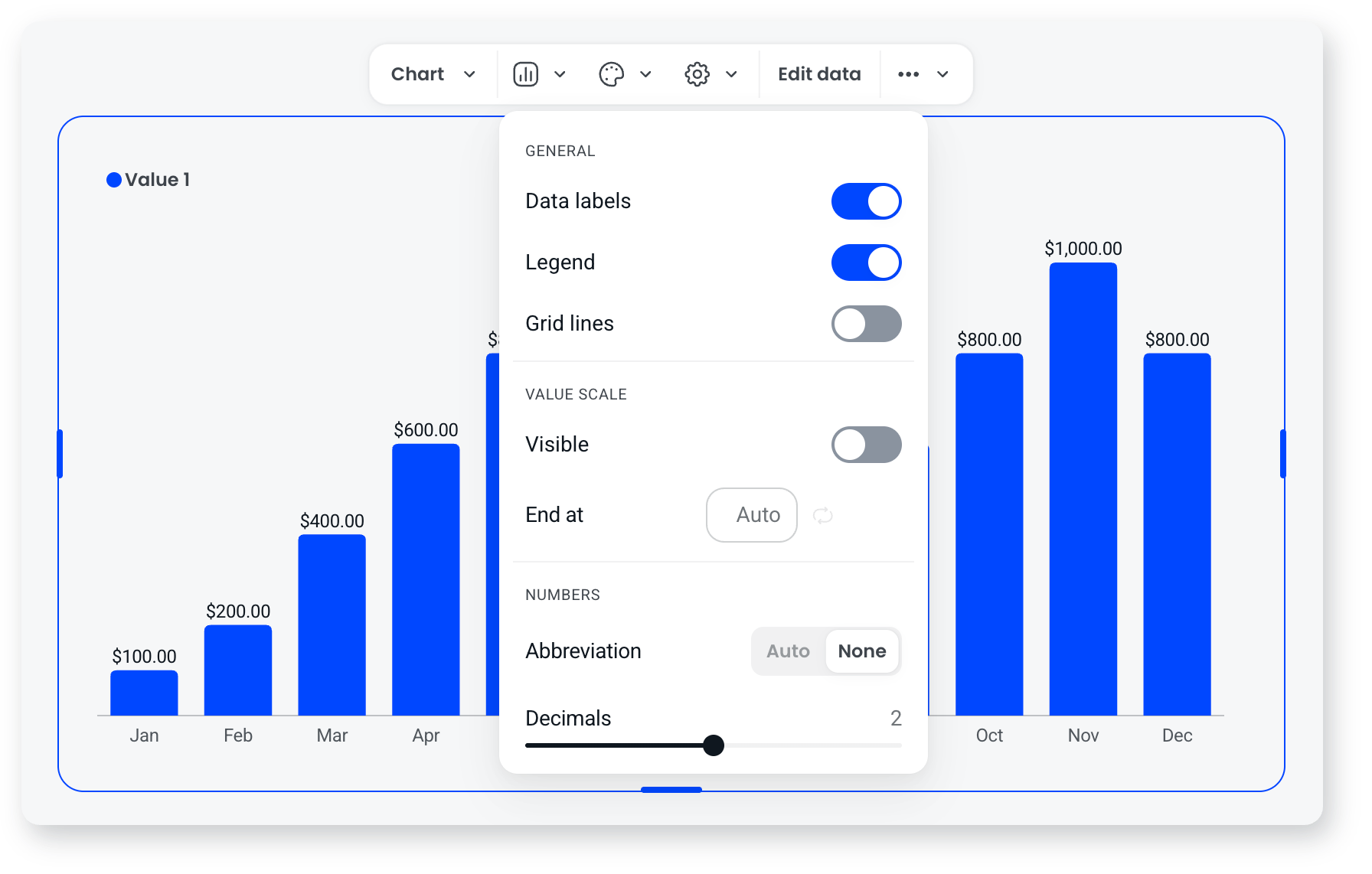This screenshot has height=874, width=1372.
Task: Set Abbreviation to Auto
Action: pos(789,651)
